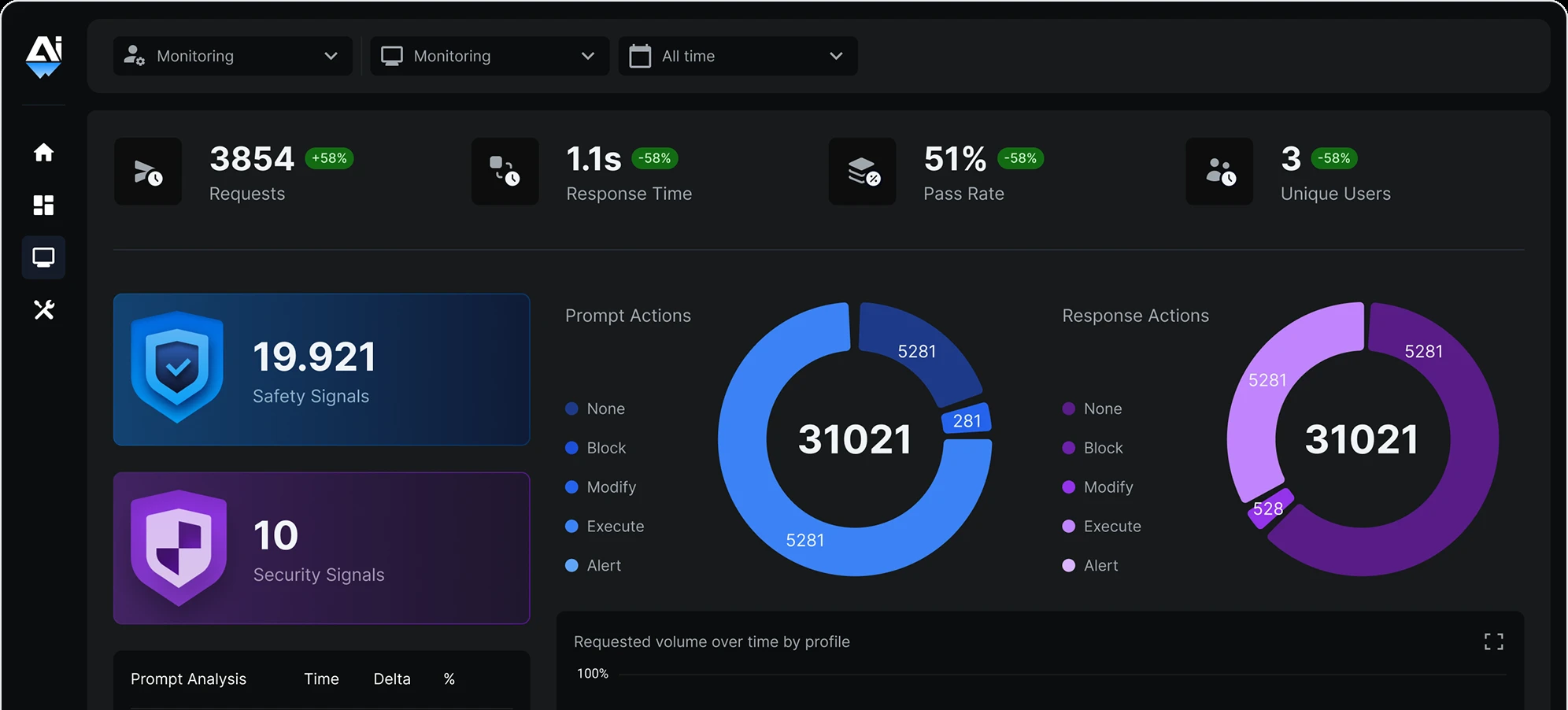Click the Unique Users icon
The image size is (1568, 710).
point(1219,172)
